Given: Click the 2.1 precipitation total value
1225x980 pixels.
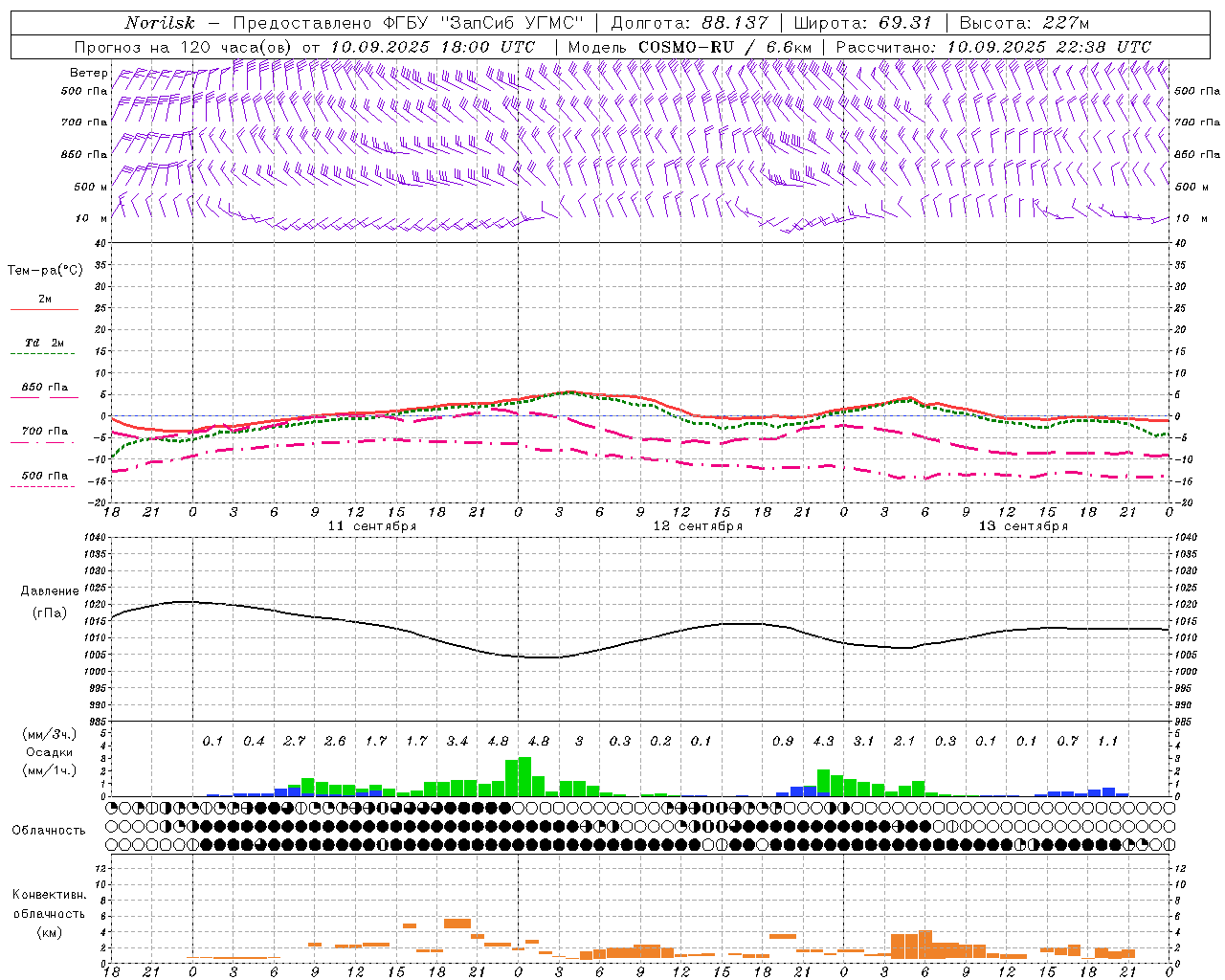Looking at the screenshot, I should click(x=904, y=742).
